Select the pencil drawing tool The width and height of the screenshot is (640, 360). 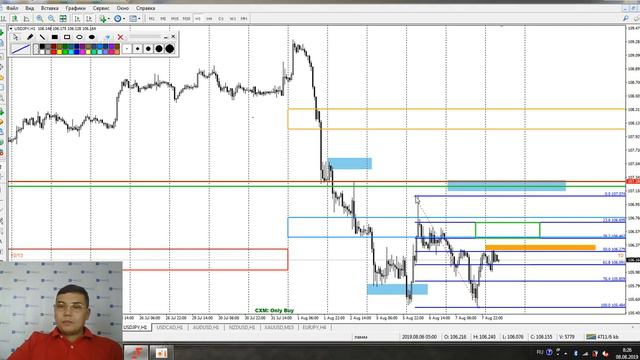pyautogui.click(x=30, y=37)
